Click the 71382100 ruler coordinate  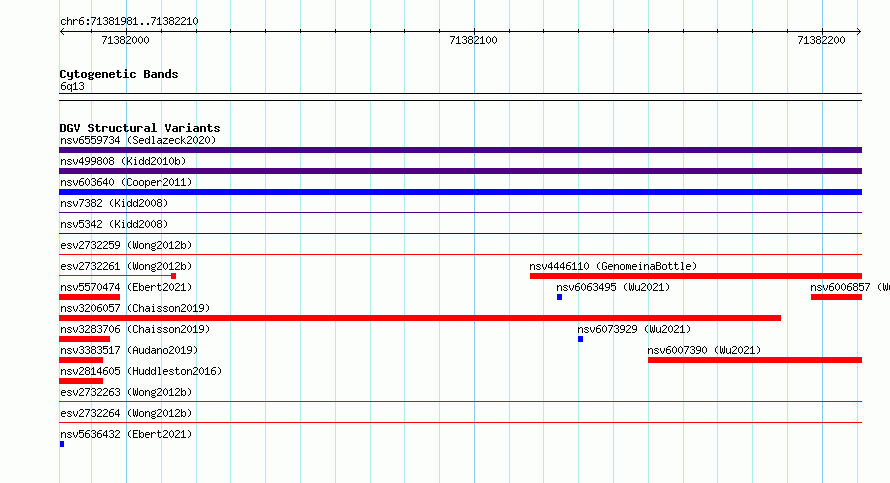point(473,40)
